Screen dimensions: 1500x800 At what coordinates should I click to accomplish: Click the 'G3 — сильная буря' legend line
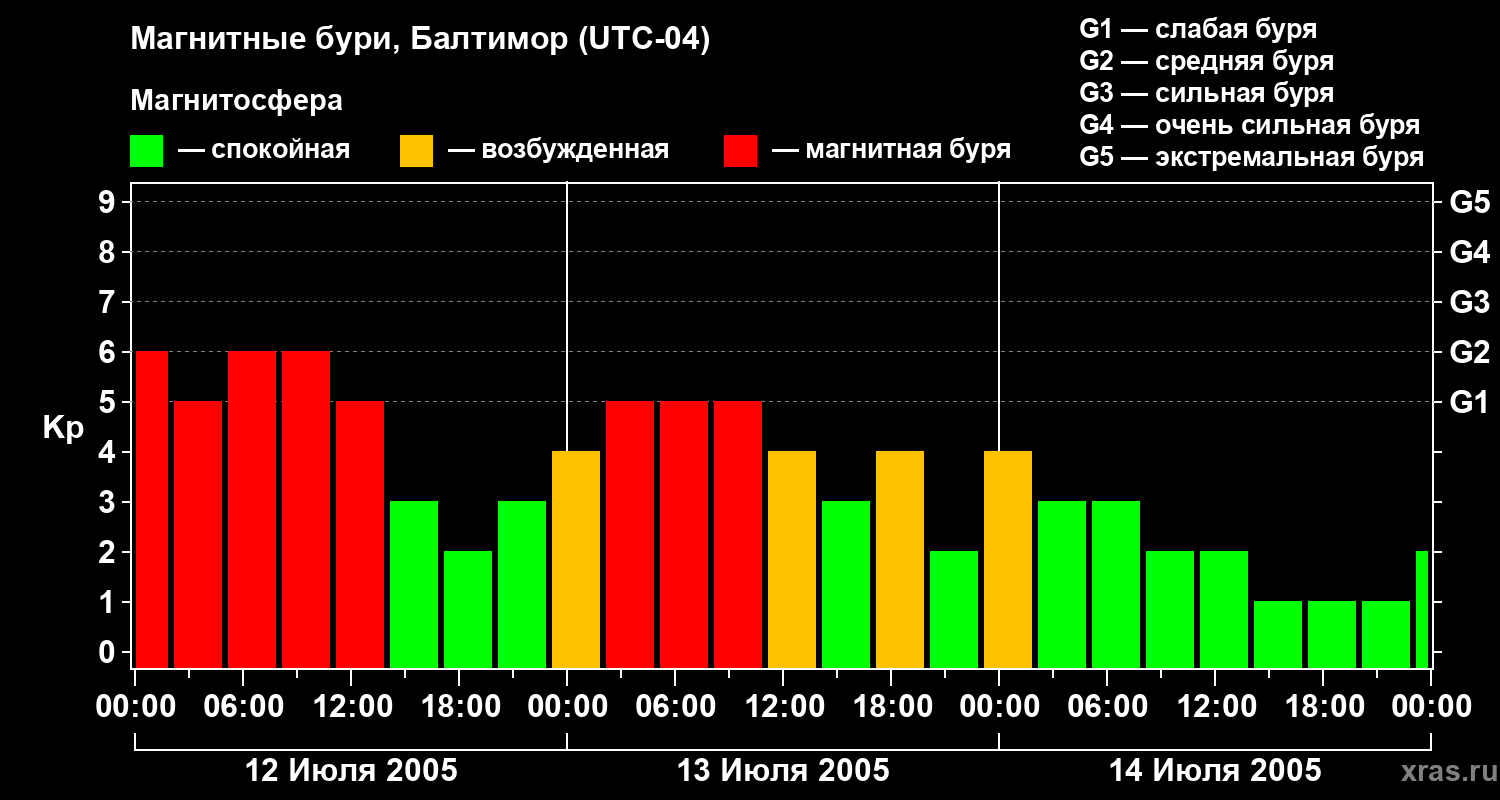tap(1206, 93)
